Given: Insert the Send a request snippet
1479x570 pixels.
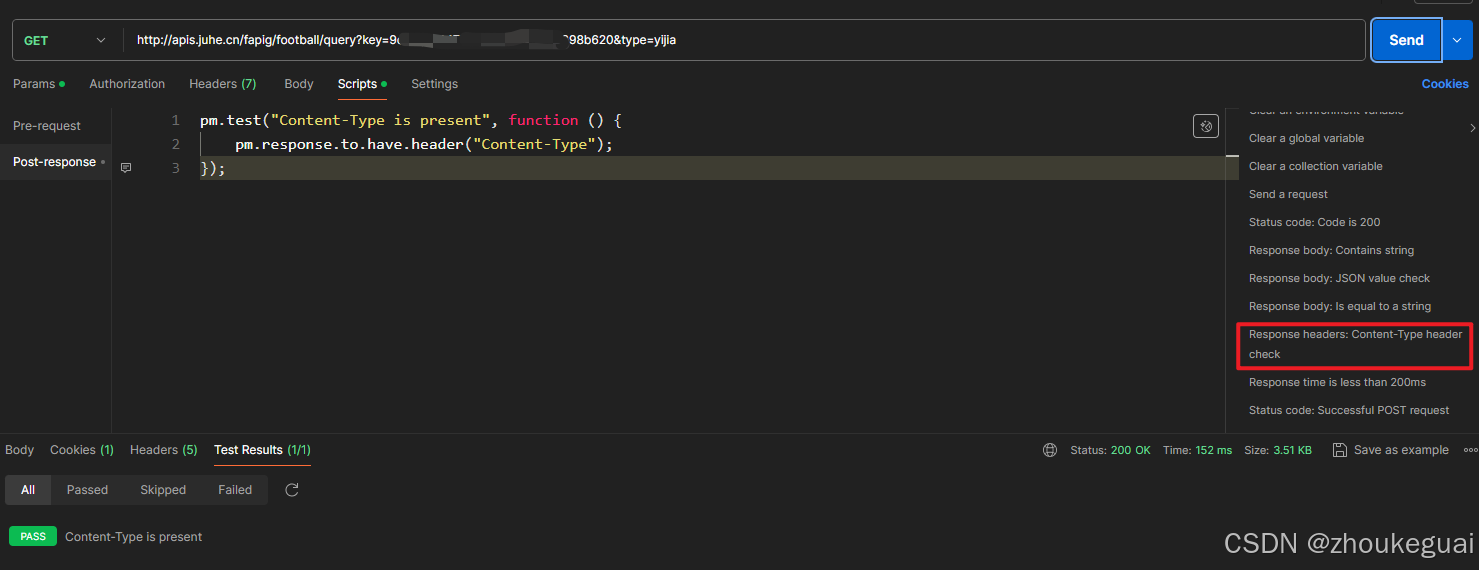Looking at the screenshot, I should tap(1288, 194).
